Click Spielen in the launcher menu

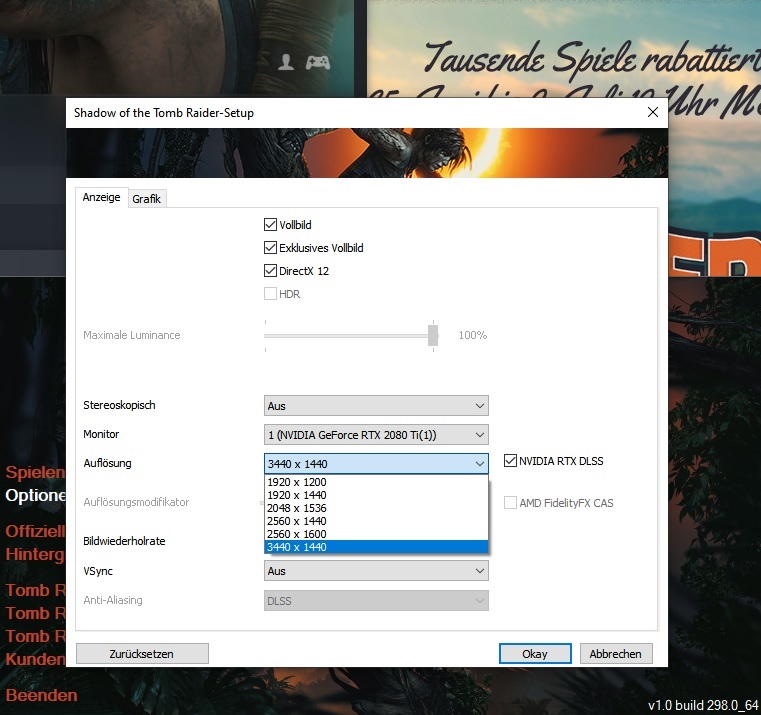point(35,472)
